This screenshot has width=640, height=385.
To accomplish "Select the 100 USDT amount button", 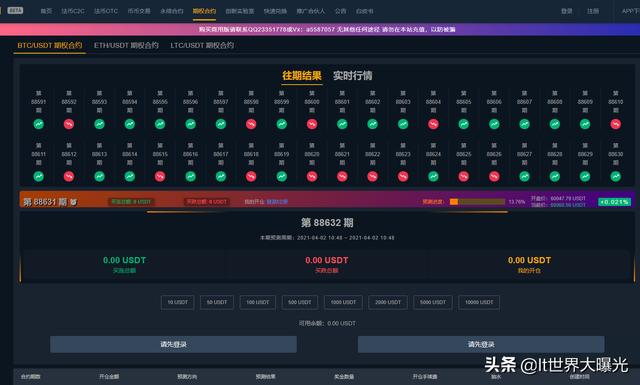I will coord(258,303).
